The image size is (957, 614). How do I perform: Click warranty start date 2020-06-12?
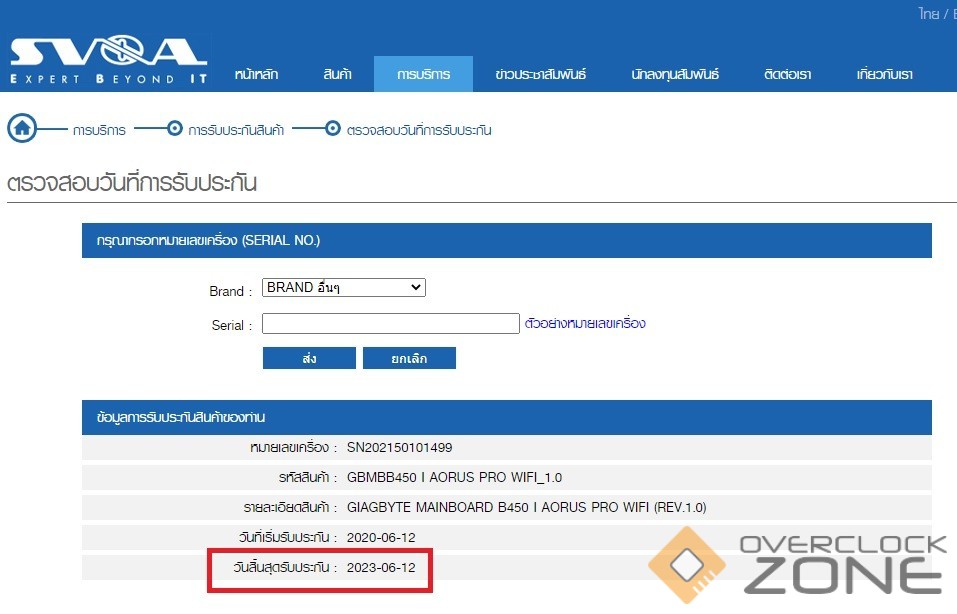tap(381, 538)
